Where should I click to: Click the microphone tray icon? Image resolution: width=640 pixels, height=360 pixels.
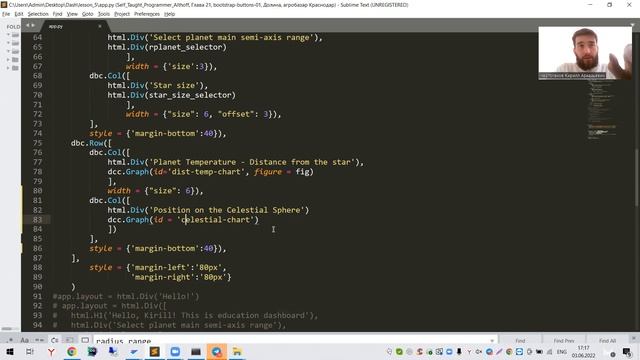tap(459, 351)
